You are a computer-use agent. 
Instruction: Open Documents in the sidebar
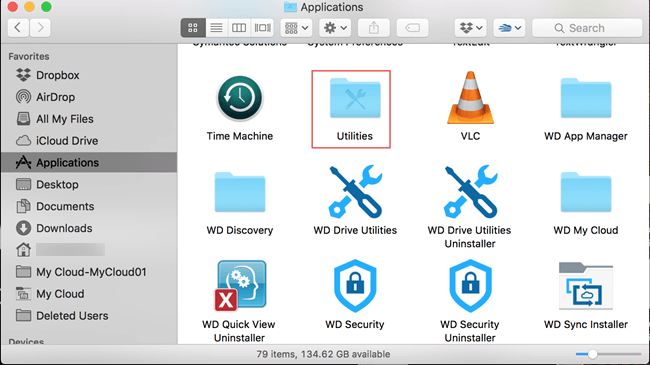[89, 206]
